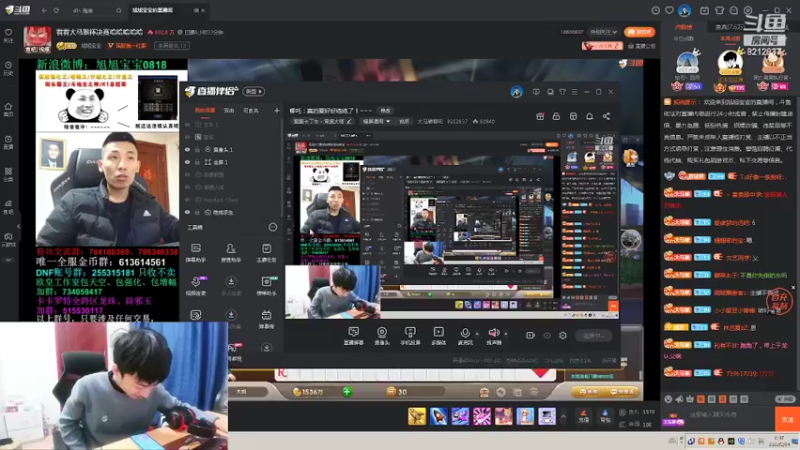Open the 充值 recharge icon
The image size is (800, 450).
[583, 416]
